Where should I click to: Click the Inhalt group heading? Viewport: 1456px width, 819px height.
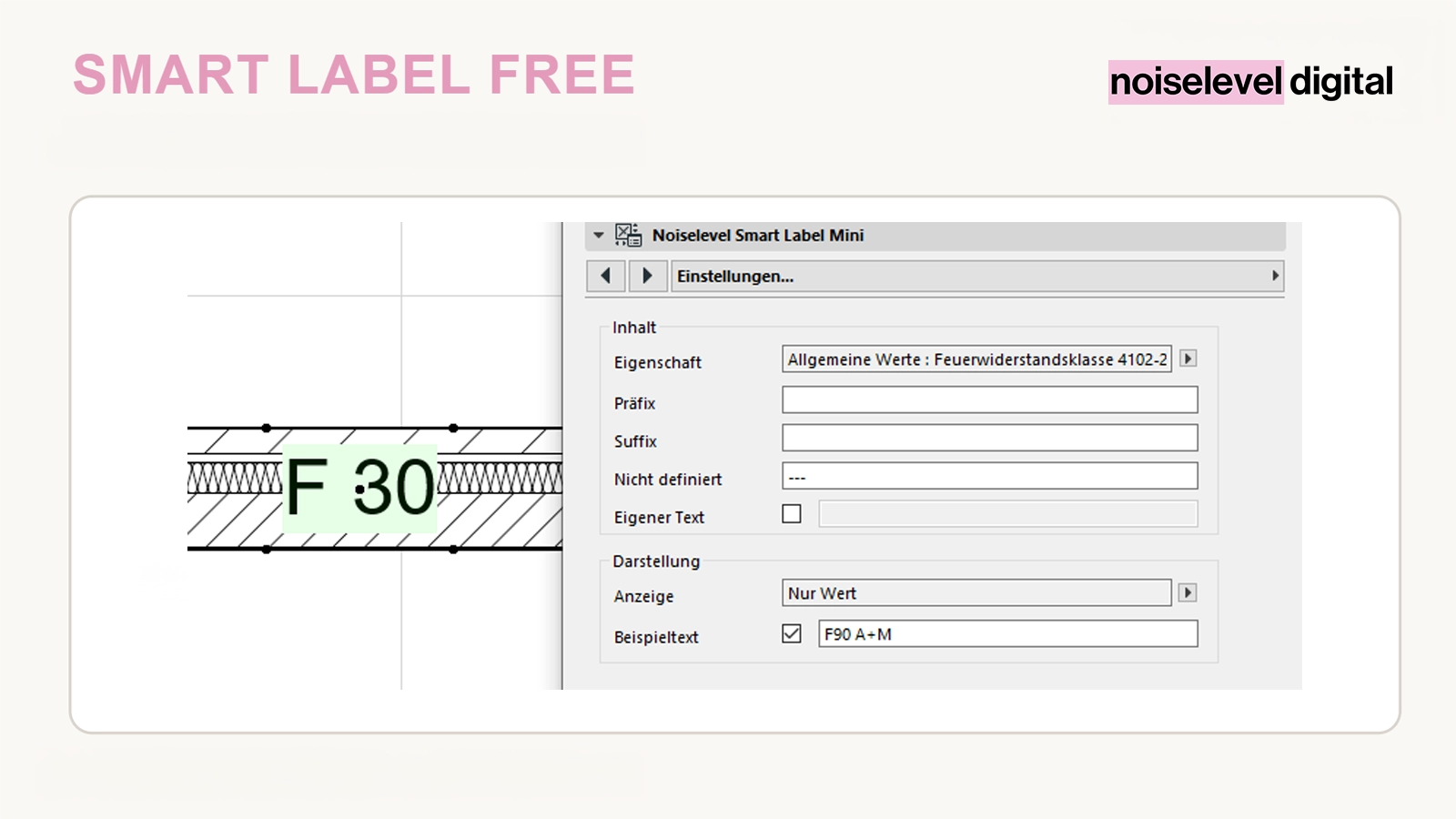[634, 328]
